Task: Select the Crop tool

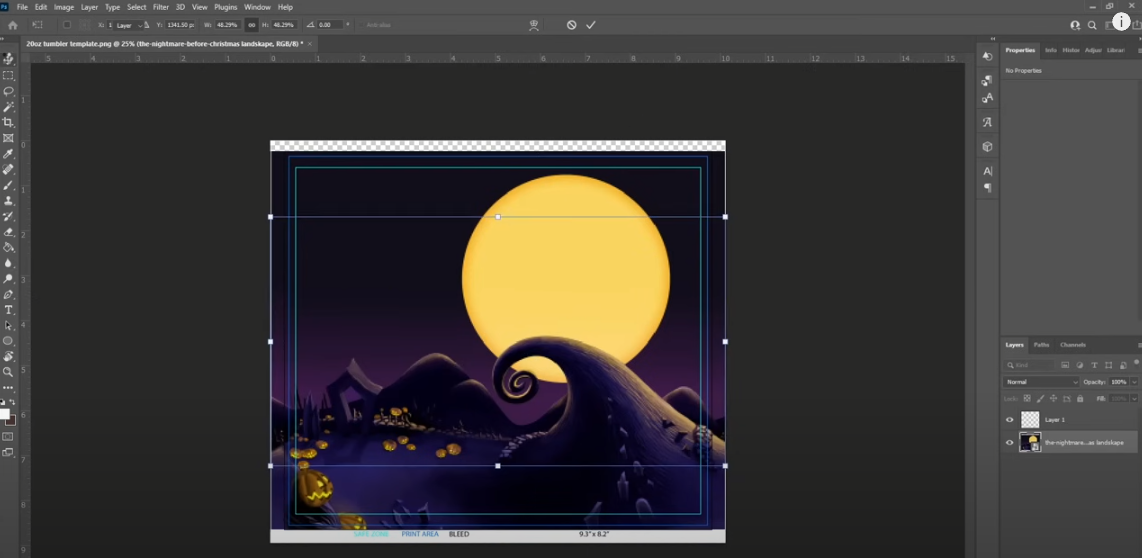Action: 9,122
